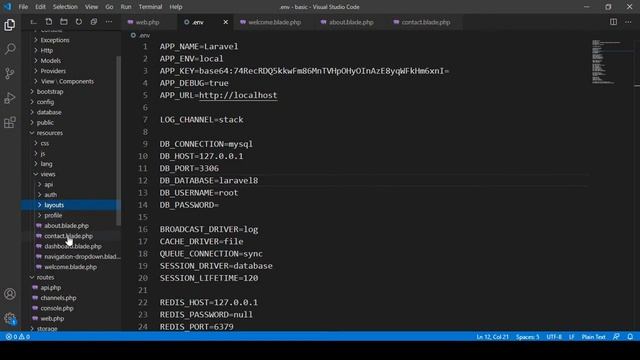The height and width of the screenshot is (360, 640).
Task: Expand the config folder
Action: click(45, 102)
